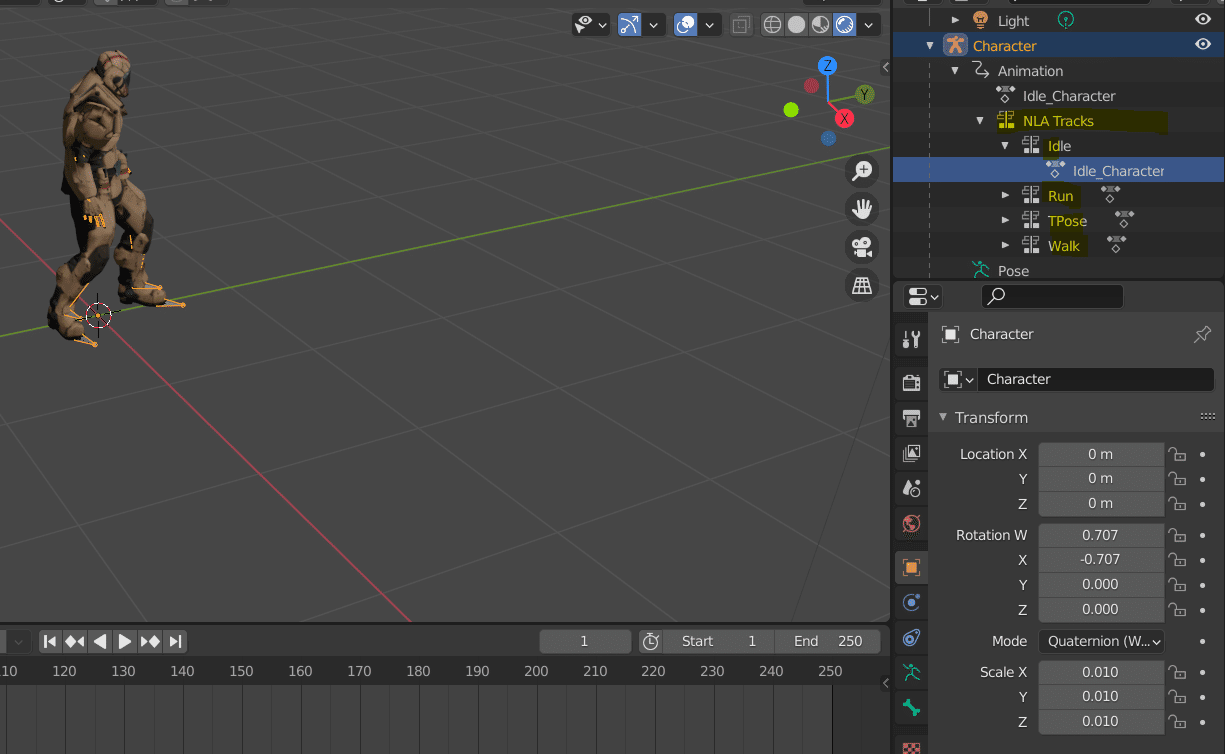Image resolution: width=1225 pixels, height=754 pixels.
Task: Open the Physics properties tab
Action: click(911, 602)
